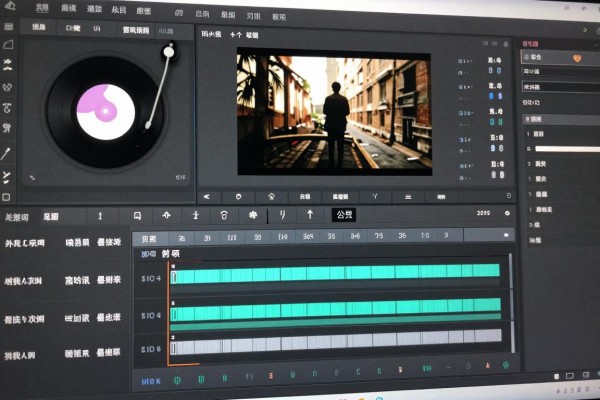600x400 pixels.
Task: Click the anchor figure icon in timeline toolbar
Action: click(x=196, y=216)
